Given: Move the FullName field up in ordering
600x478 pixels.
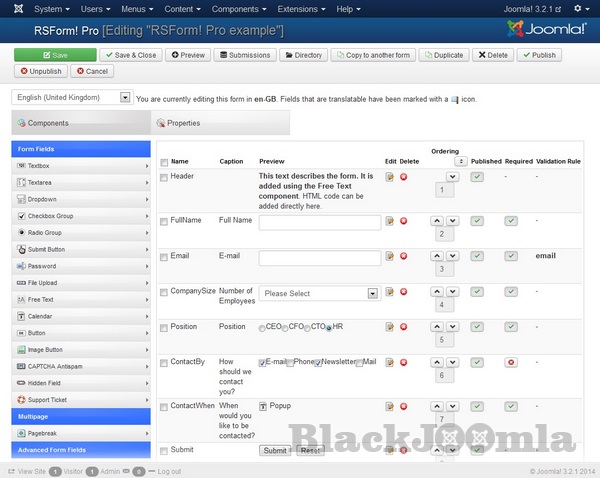Looking at the screenshot, I should click(437, 221).
